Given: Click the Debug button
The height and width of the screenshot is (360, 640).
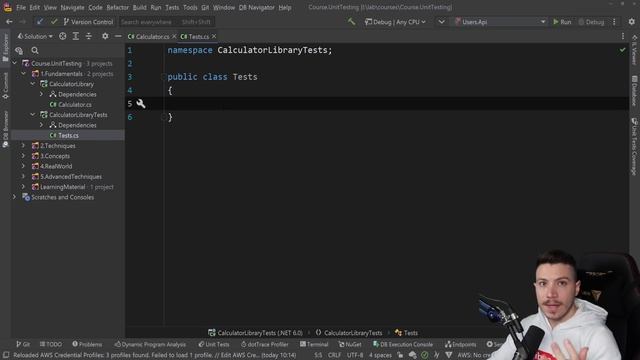Looking at the screenshot, I should pyautogui.click(x=591, y=22).
